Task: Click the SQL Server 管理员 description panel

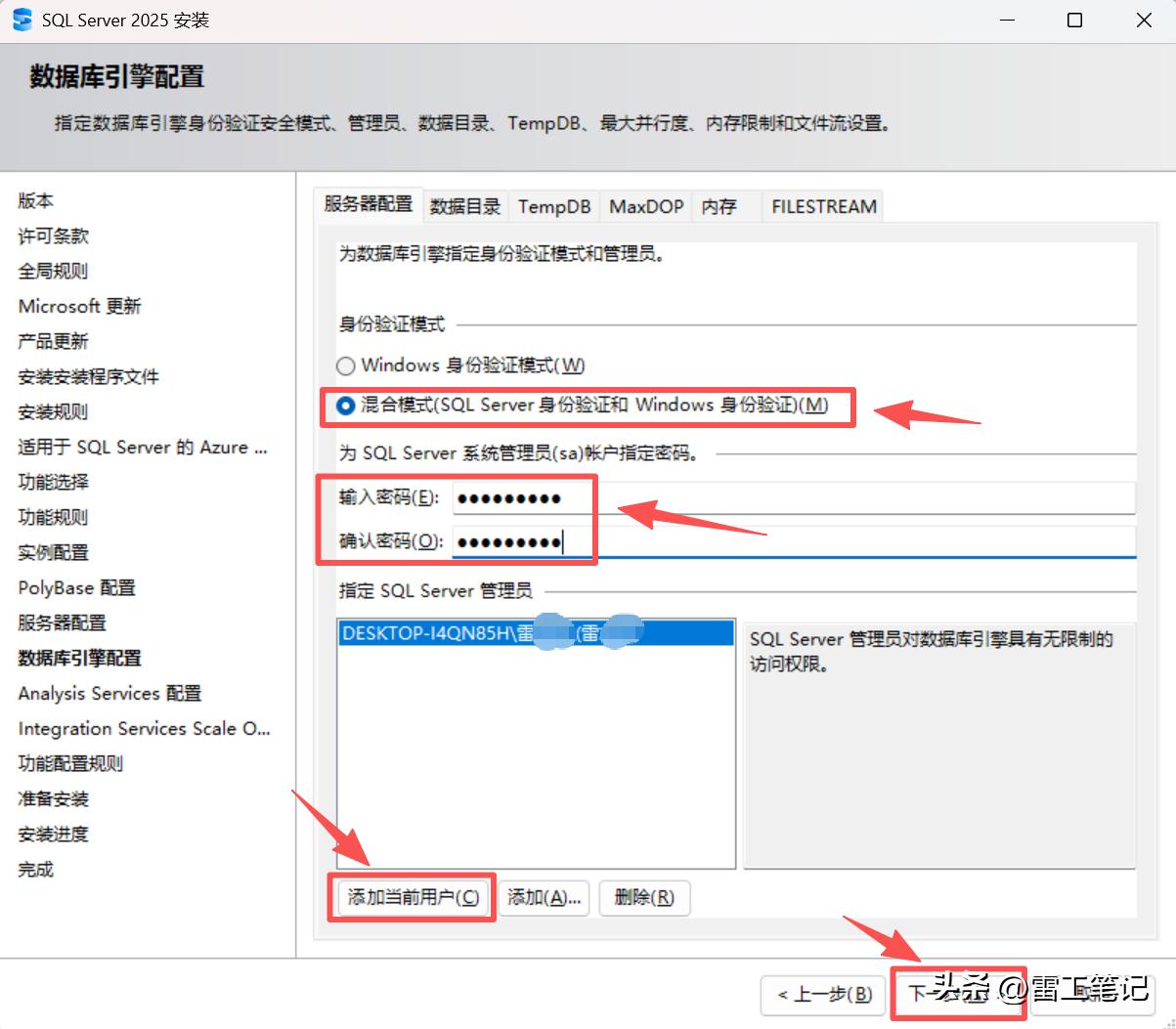Action: [939, 745]
